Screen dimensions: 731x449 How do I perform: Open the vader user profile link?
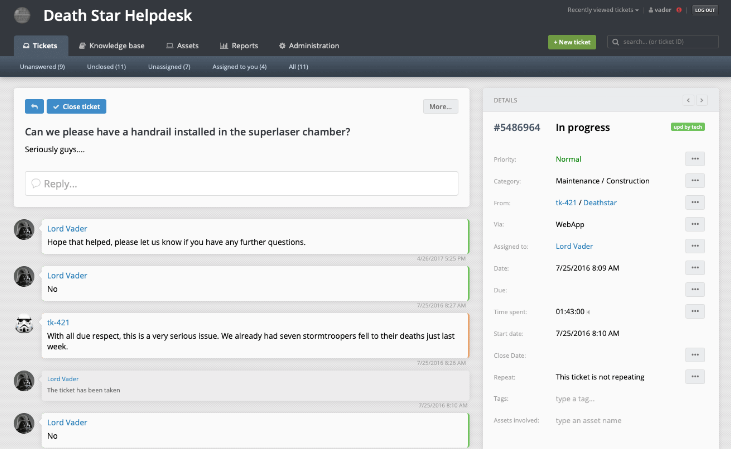(660, 10)
